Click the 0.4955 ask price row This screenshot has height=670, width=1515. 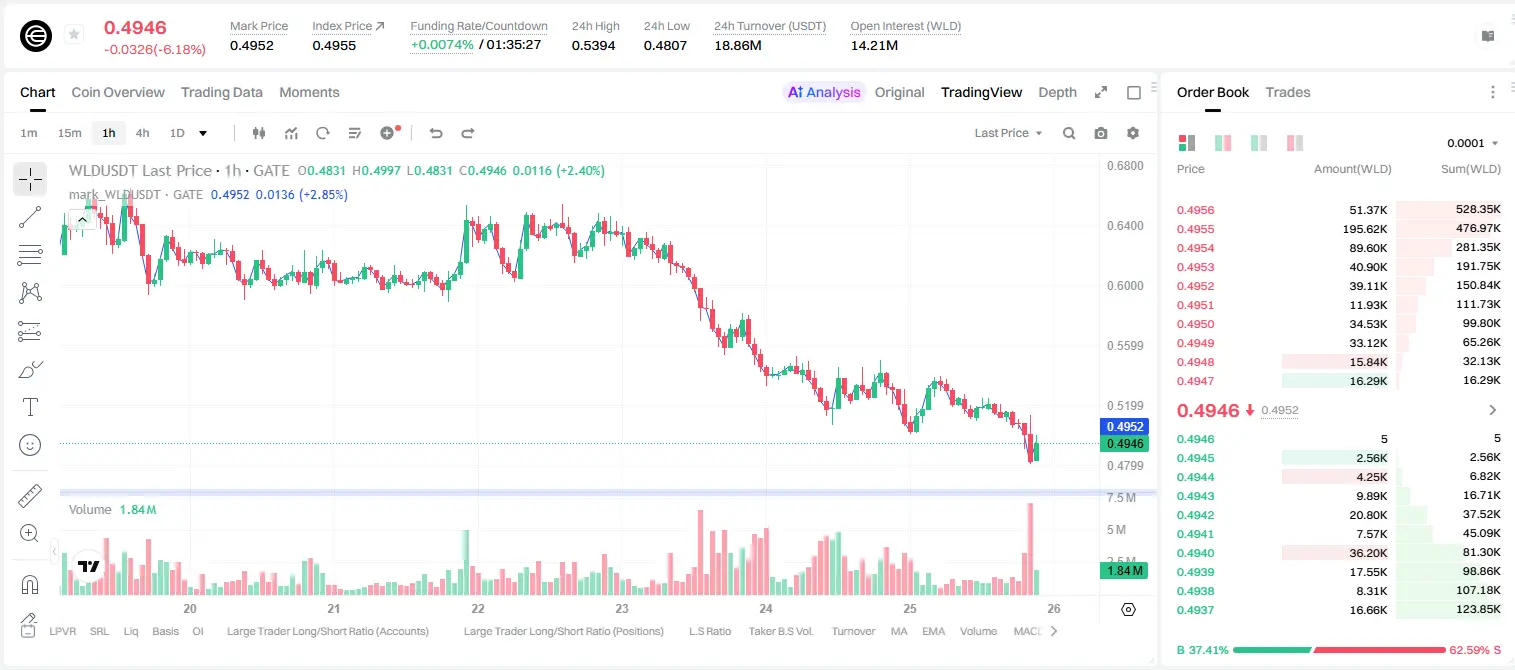click(x=1339, y=229)
